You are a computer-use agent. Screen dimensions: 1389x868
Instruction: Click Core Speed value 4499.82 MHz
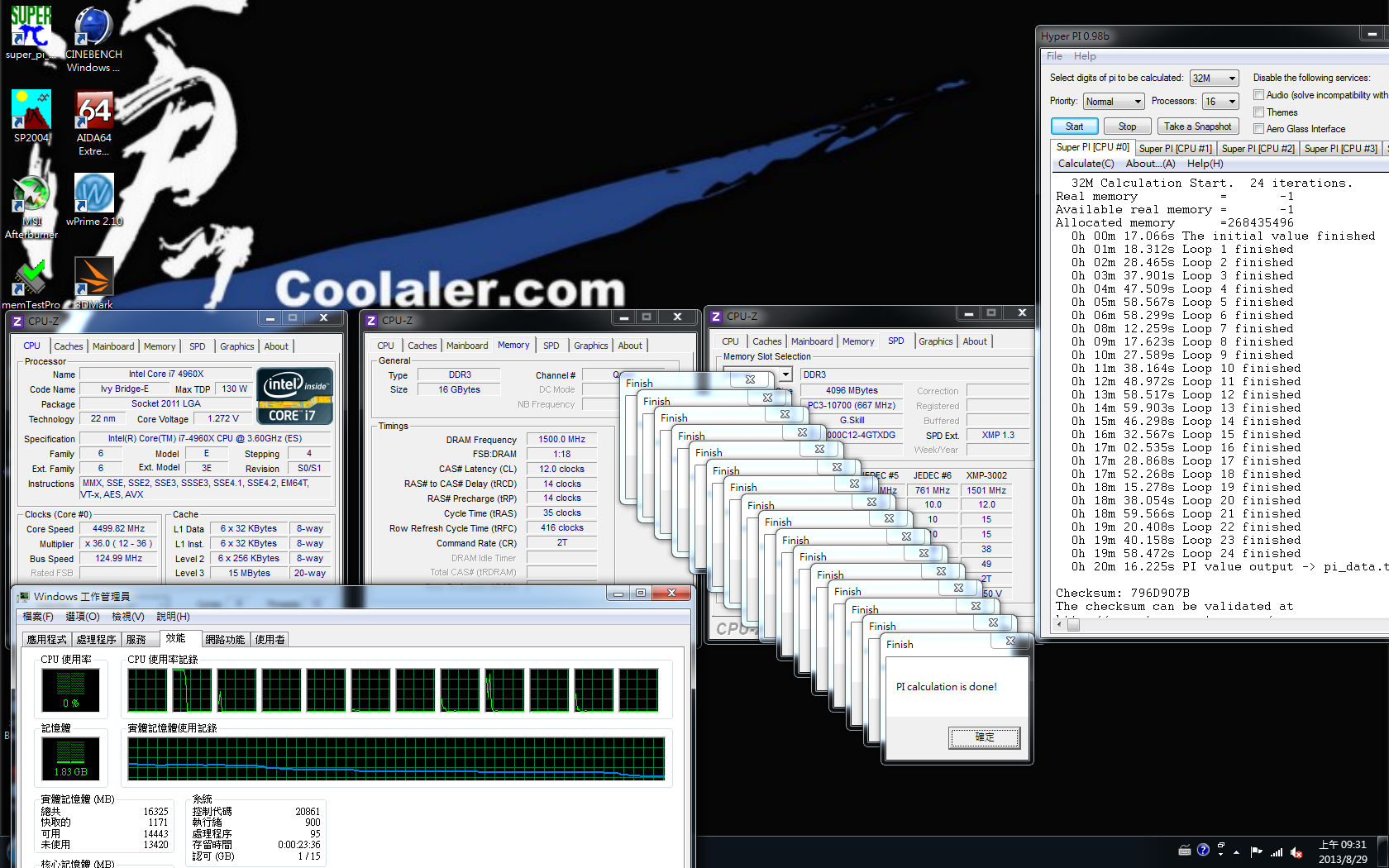coord(118,529)
